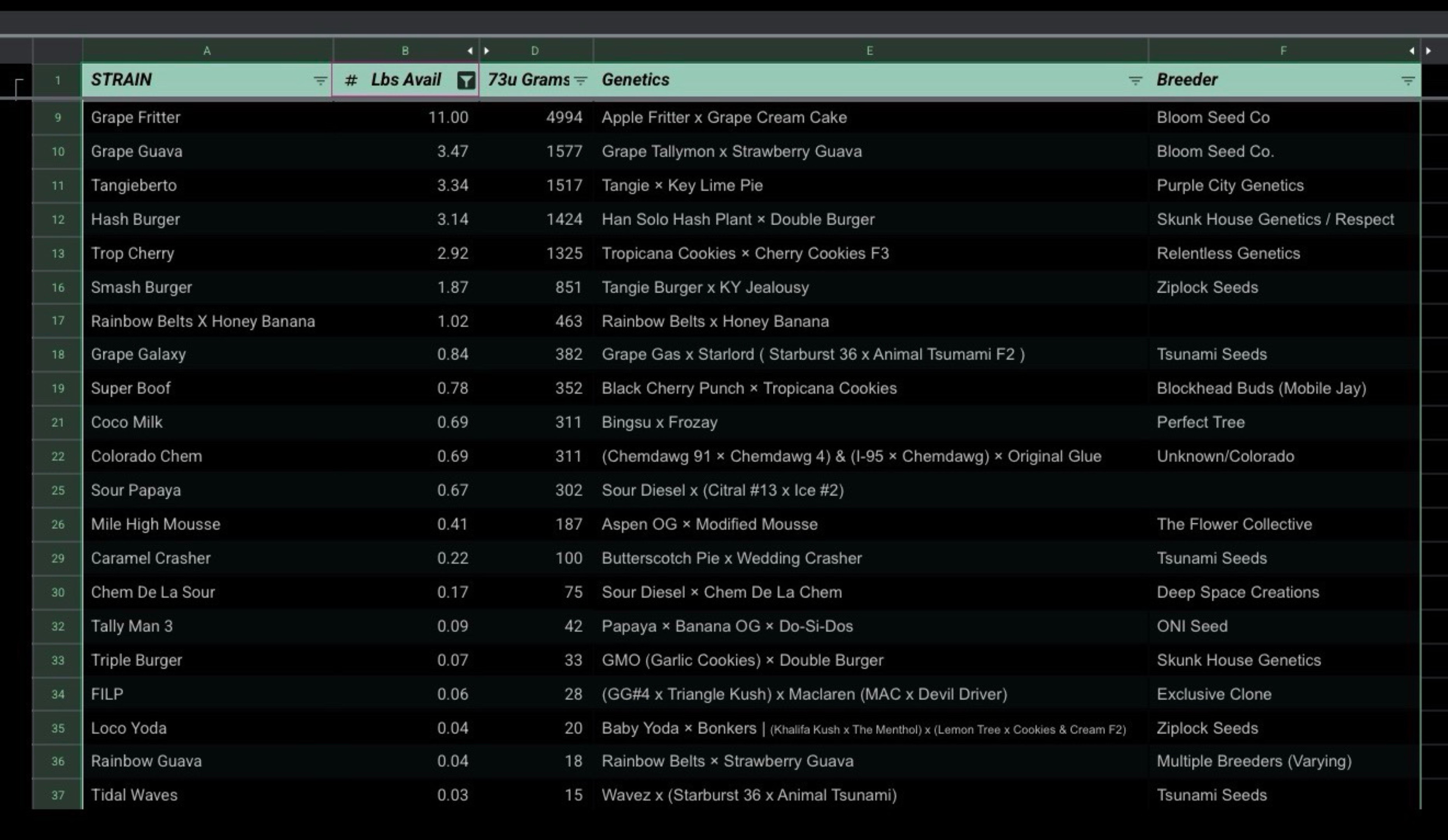Select the Rainbow Guava cell

pos(207,761)
